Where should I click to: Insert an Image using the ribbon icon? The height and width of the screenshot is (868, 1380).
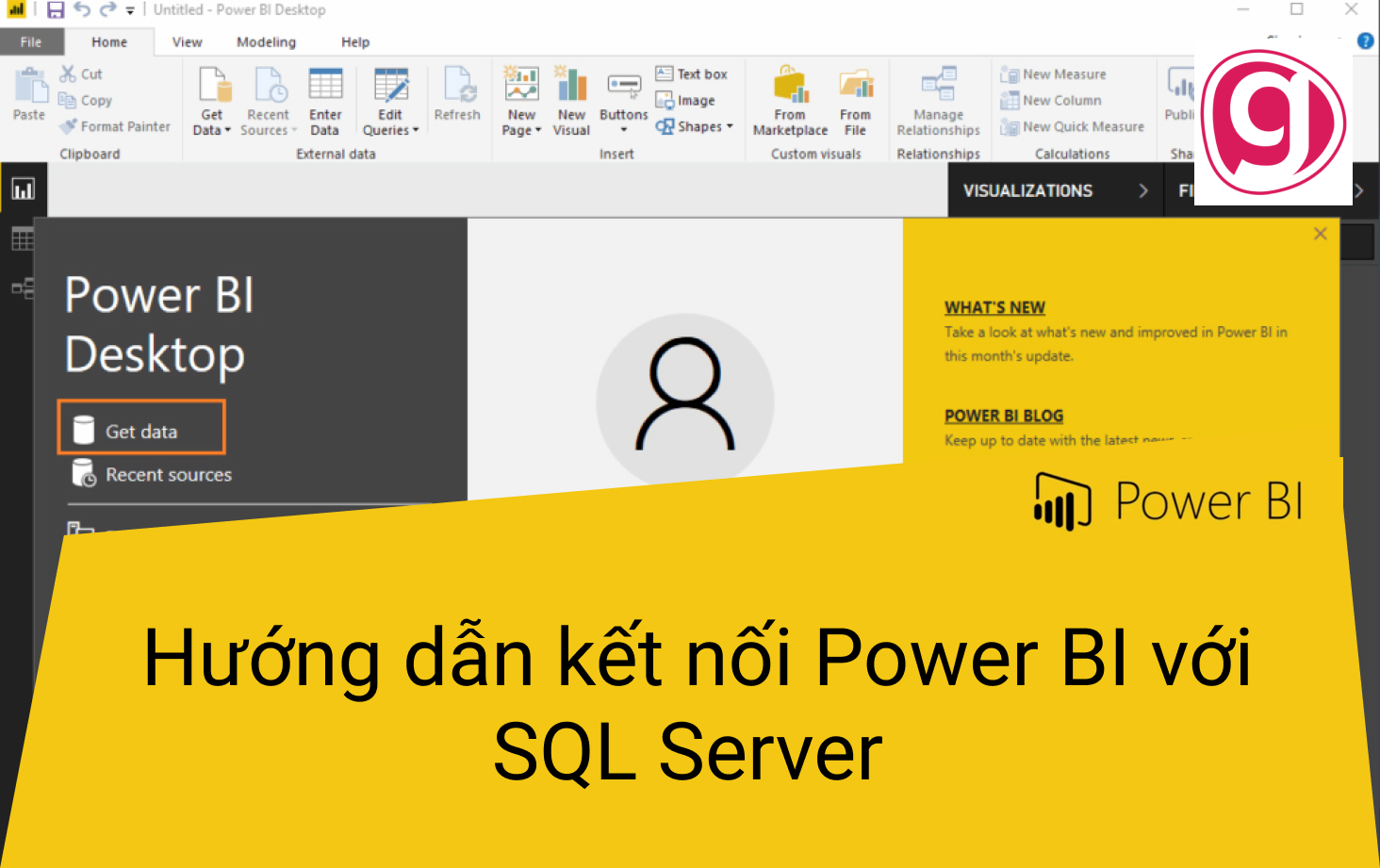691,100
